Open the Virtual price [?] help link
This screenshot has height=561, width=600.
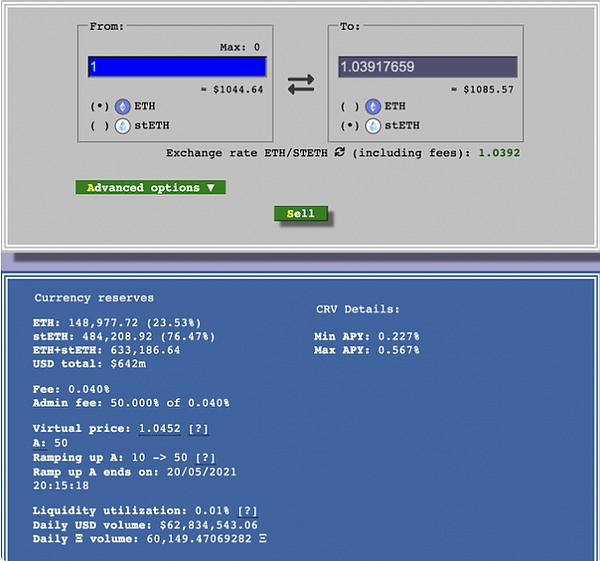coord(198,429)
